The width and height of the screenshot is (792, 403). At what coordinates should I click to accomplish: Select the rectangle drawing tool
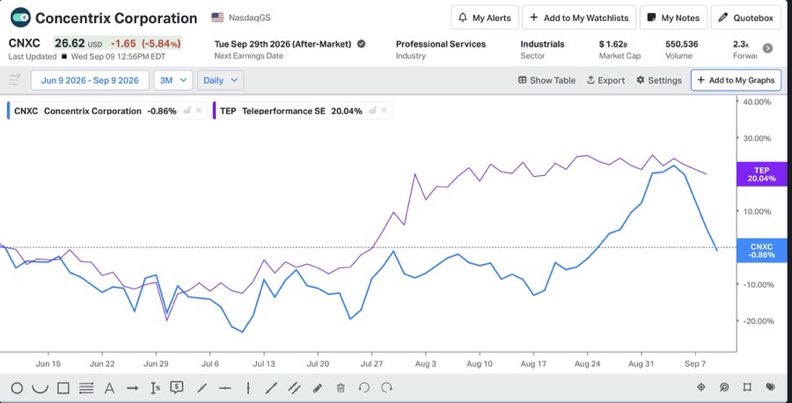63,388
